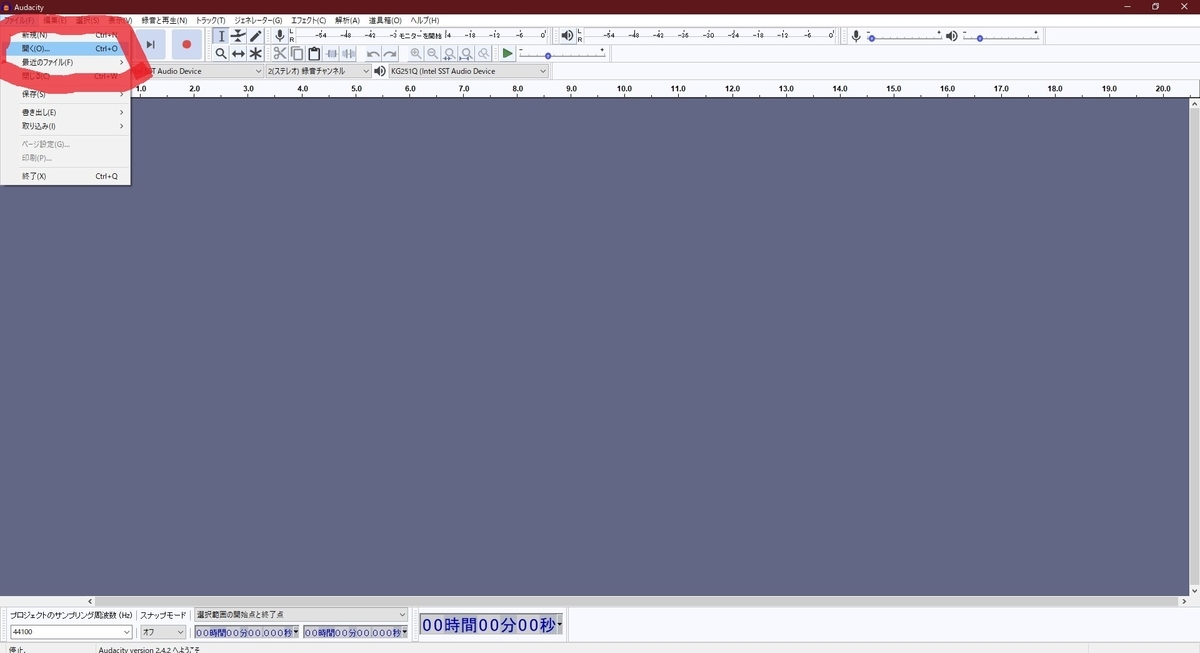Click the Undo arrow icon
Image resolution: width=1200 pixels, height=653 pixels.
[372, 53]
